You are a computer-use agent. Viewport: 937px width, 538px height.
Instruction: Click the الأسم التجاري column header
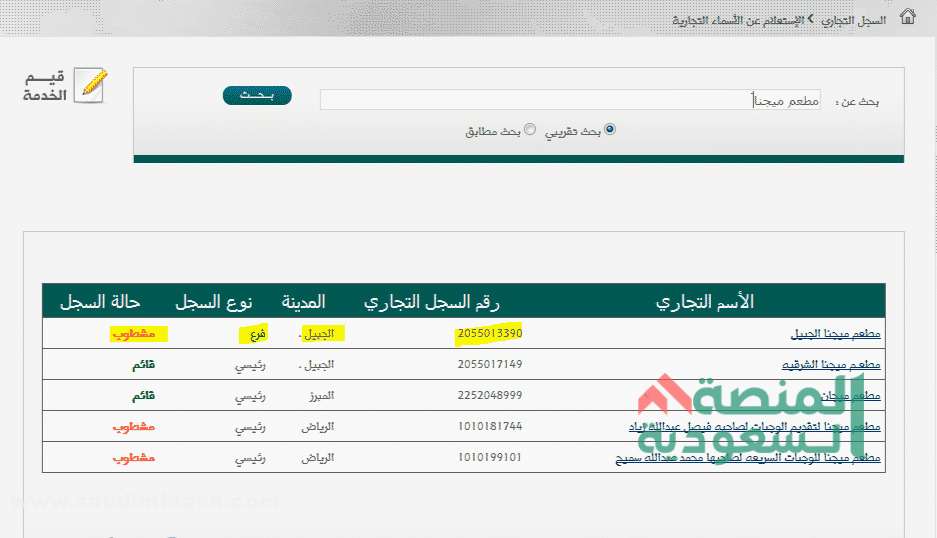(704, 301)
